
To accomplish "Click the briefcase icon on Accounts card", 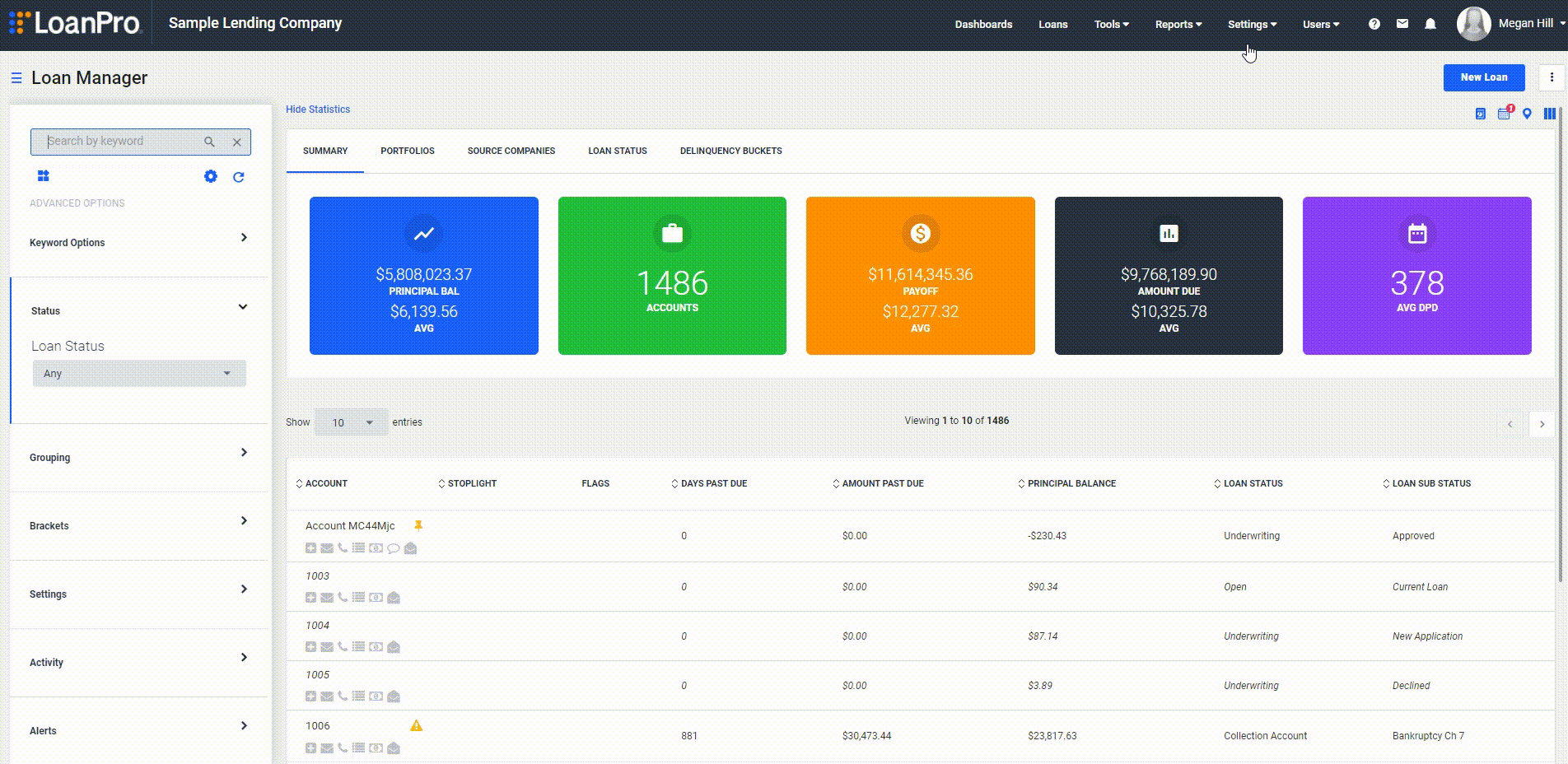I will pos(672,234).
